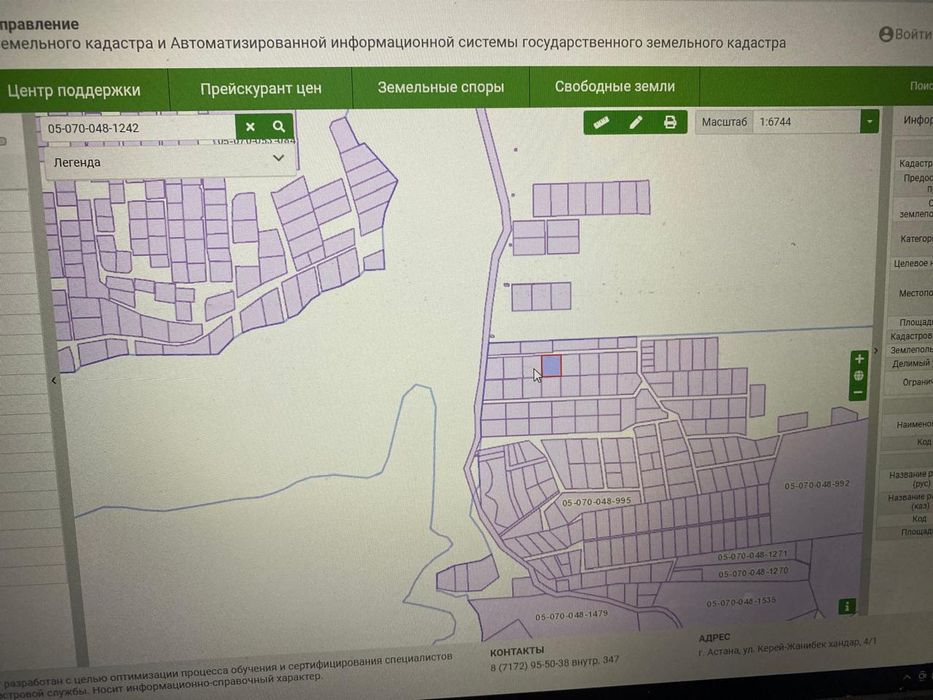Select the pencil drawing tool
Viewport: 933px width, 700px height.
(635, 123)
